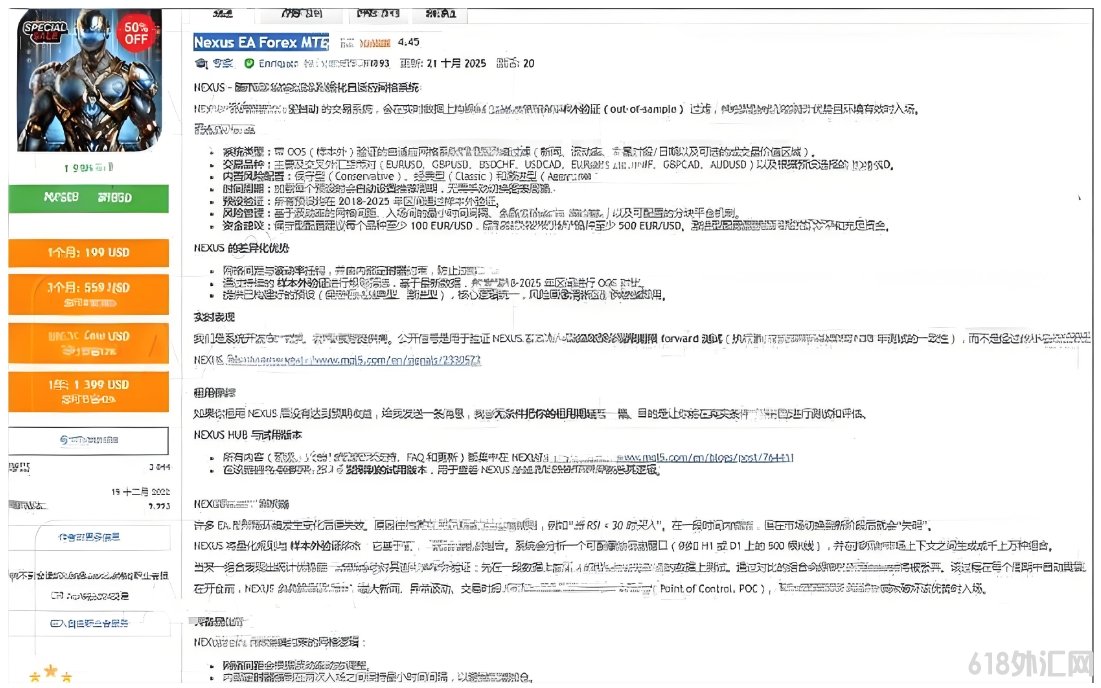This screenshot has height=688, width=1101.
Task: Click the SPECIAL SALE badge on thumbnail
Action: tap(44, 30)
